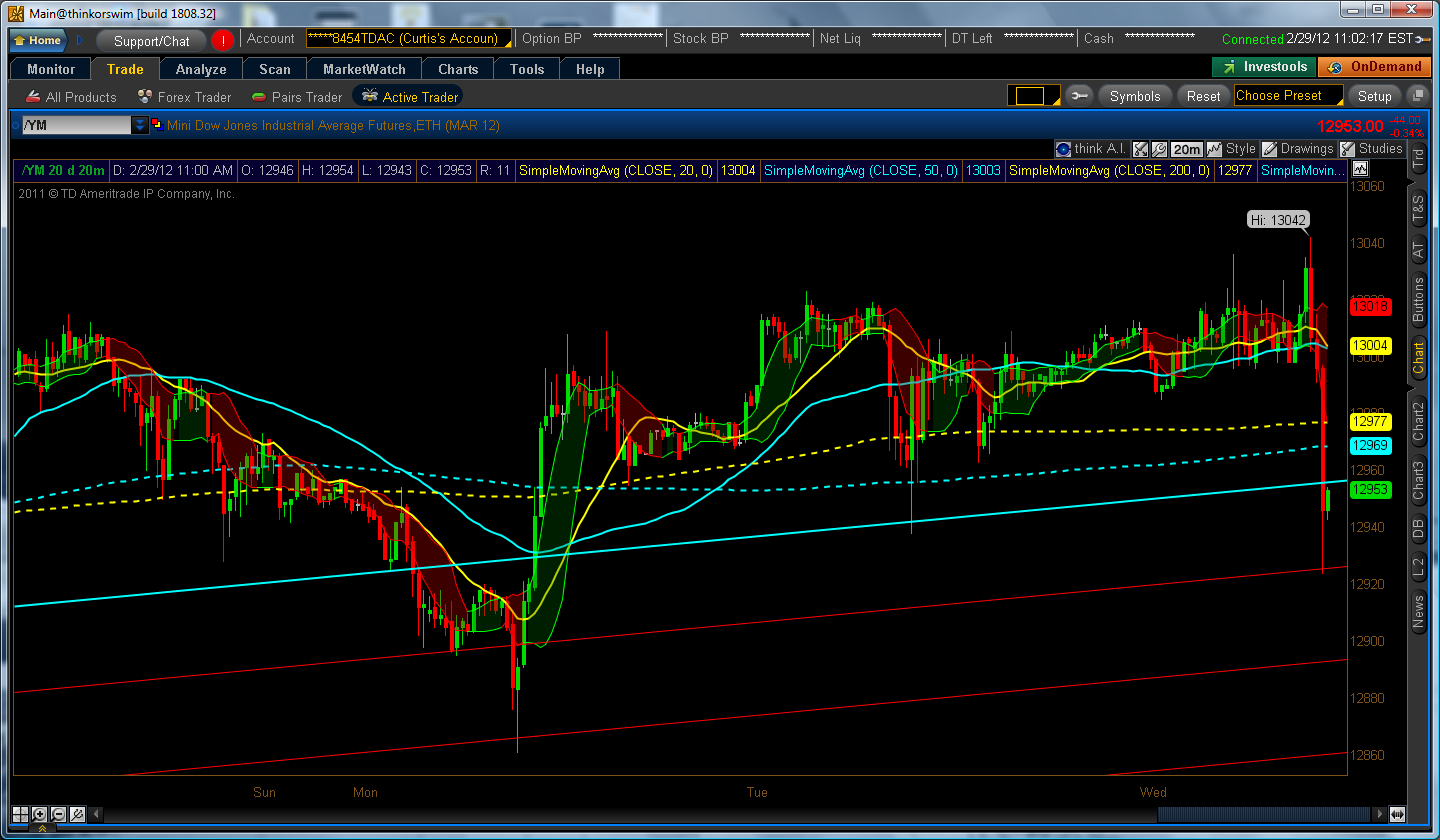Screen dimensions: 1440x840
Task: Click the Reset button
Action: point(1203,96)
